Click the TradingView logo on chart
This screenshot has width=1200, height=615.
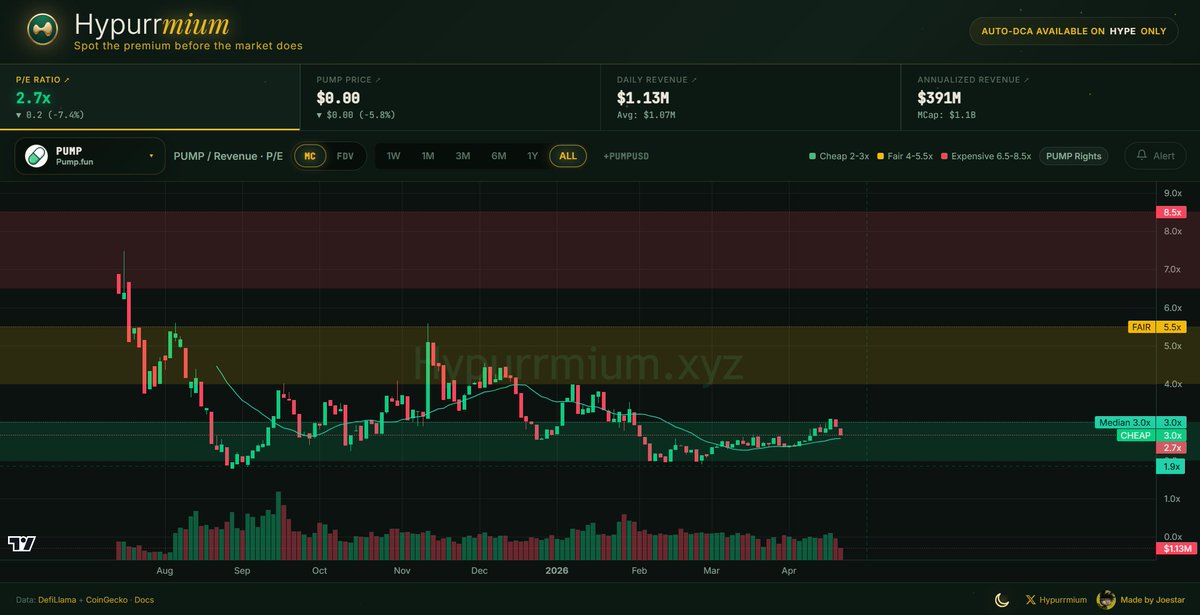(x=21, y=543)
